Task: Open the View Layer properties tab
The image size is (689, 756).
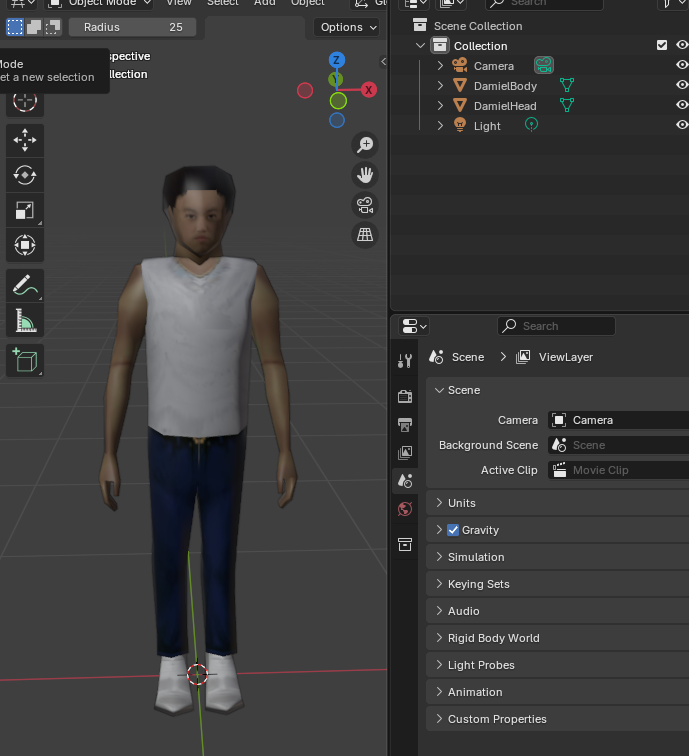Action: point(405,452)
